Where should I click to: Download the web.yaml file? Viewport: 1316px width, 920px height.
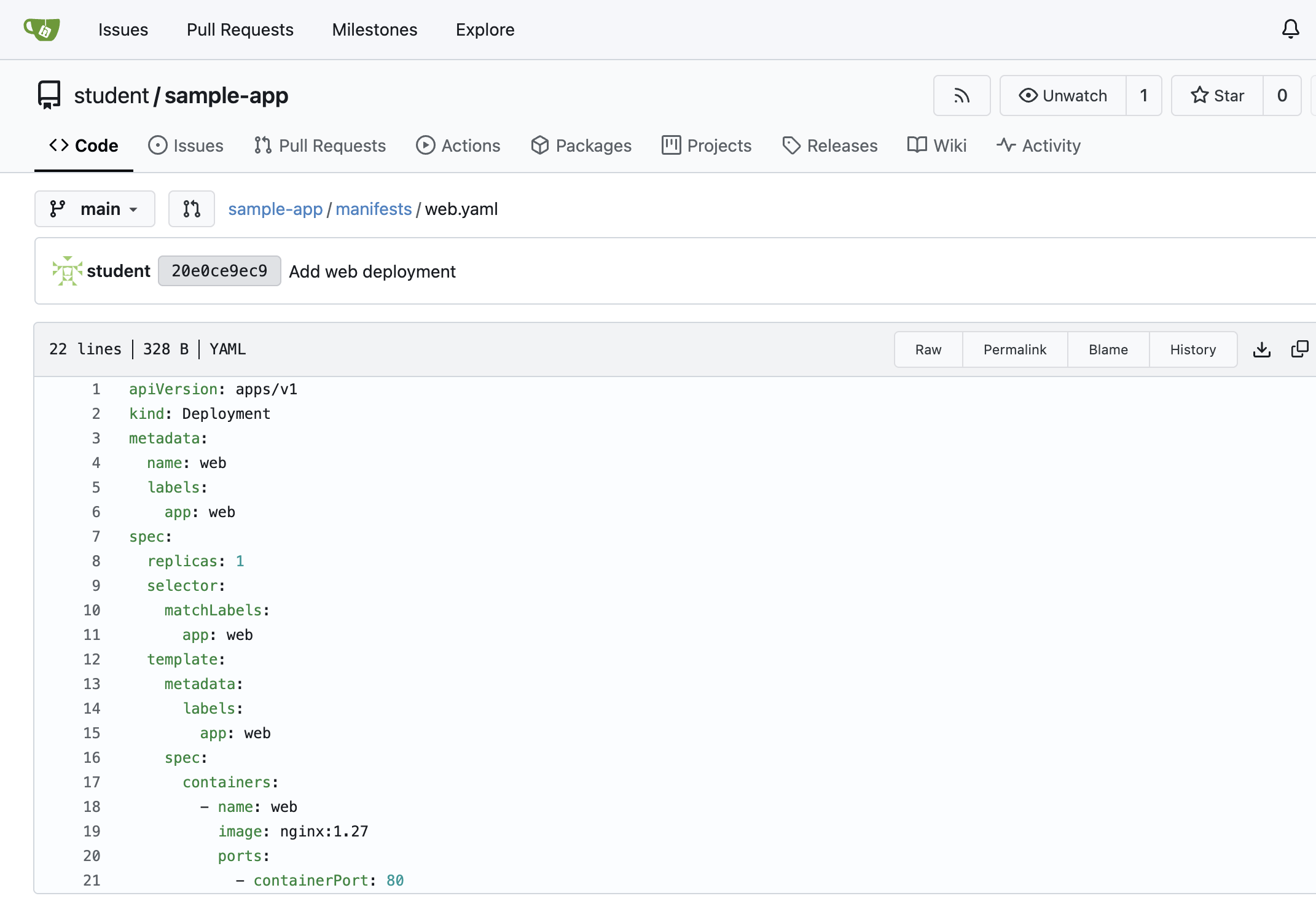[x=1262, y=349]
